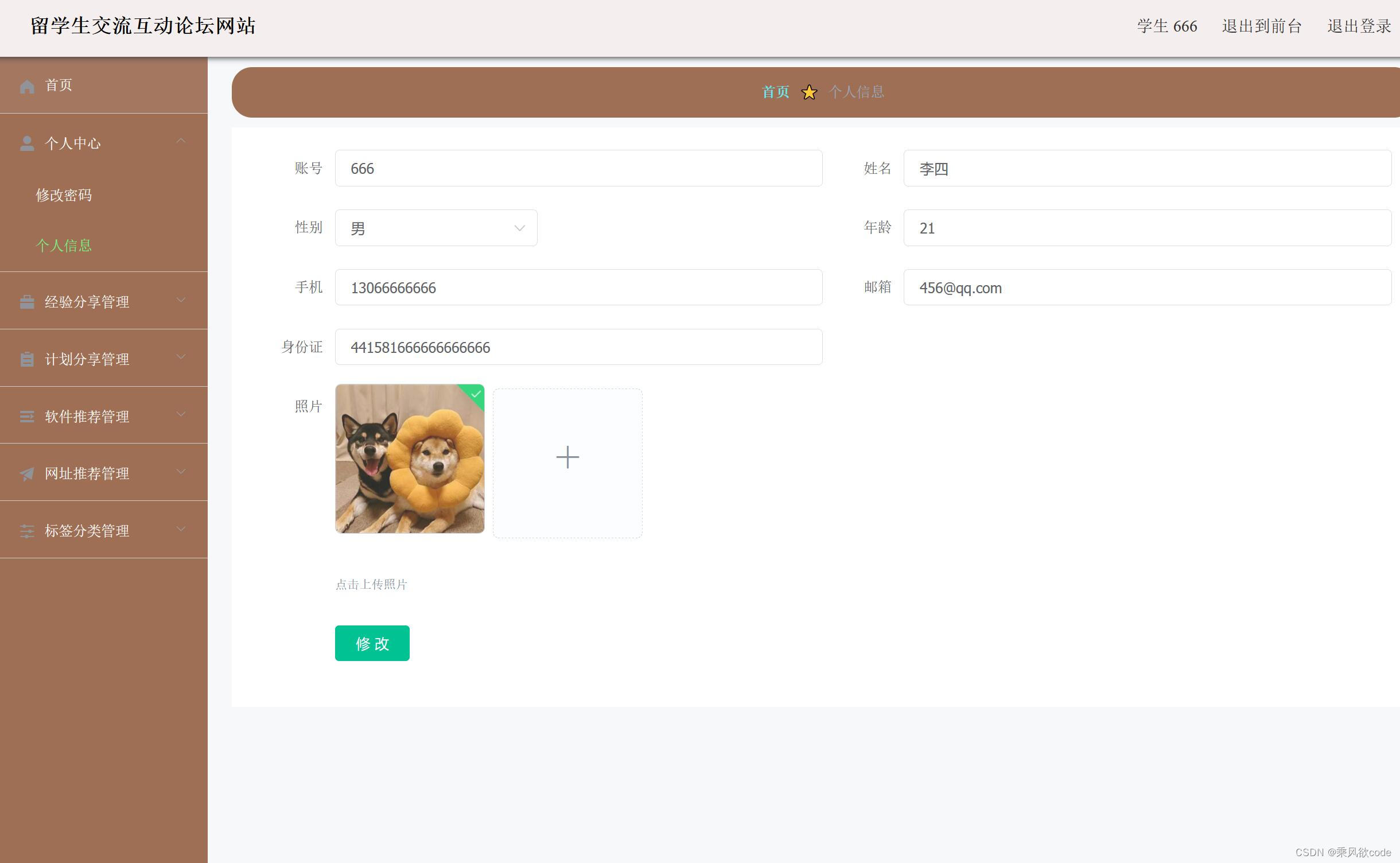Viewport: 1400px width, 863px height.
Task: Click the green checkmark on the uploaded photo
Action: tap(475, 395)
